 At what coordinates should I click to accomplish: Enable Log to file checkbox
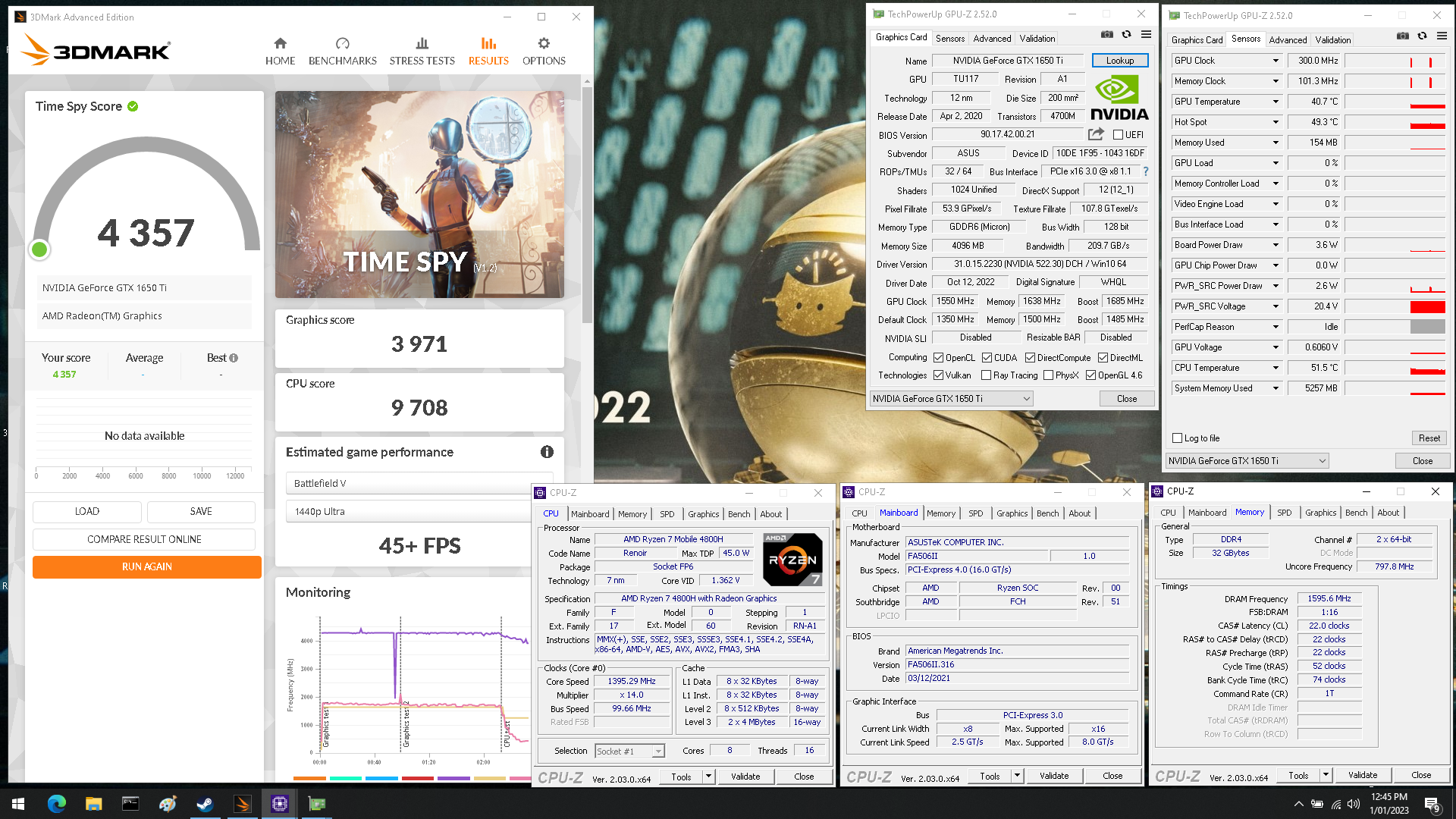pyautogui.click(x=1177, y=438)
